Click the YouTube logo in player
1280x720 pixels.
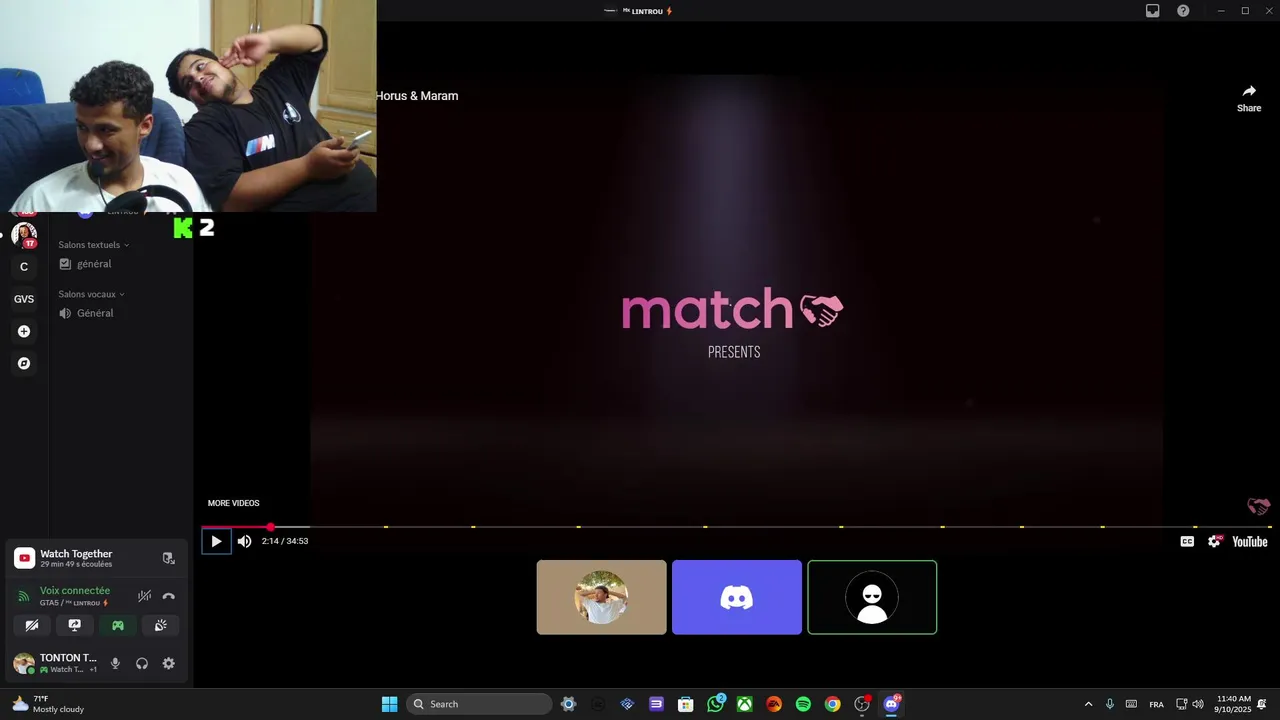1250,541
